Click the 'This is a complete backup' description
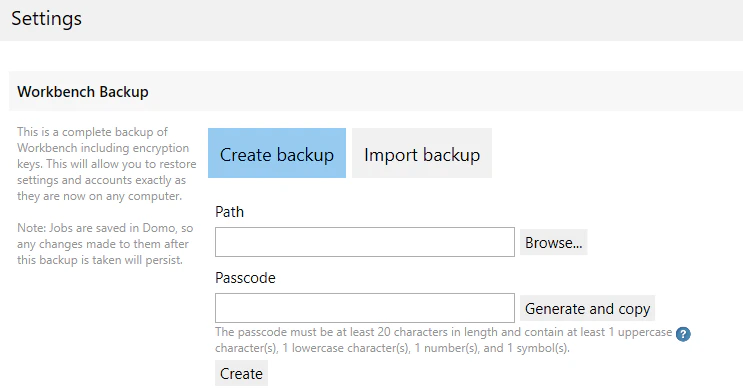The height and width of the screenshot is (391, 743). click(107, 164)
